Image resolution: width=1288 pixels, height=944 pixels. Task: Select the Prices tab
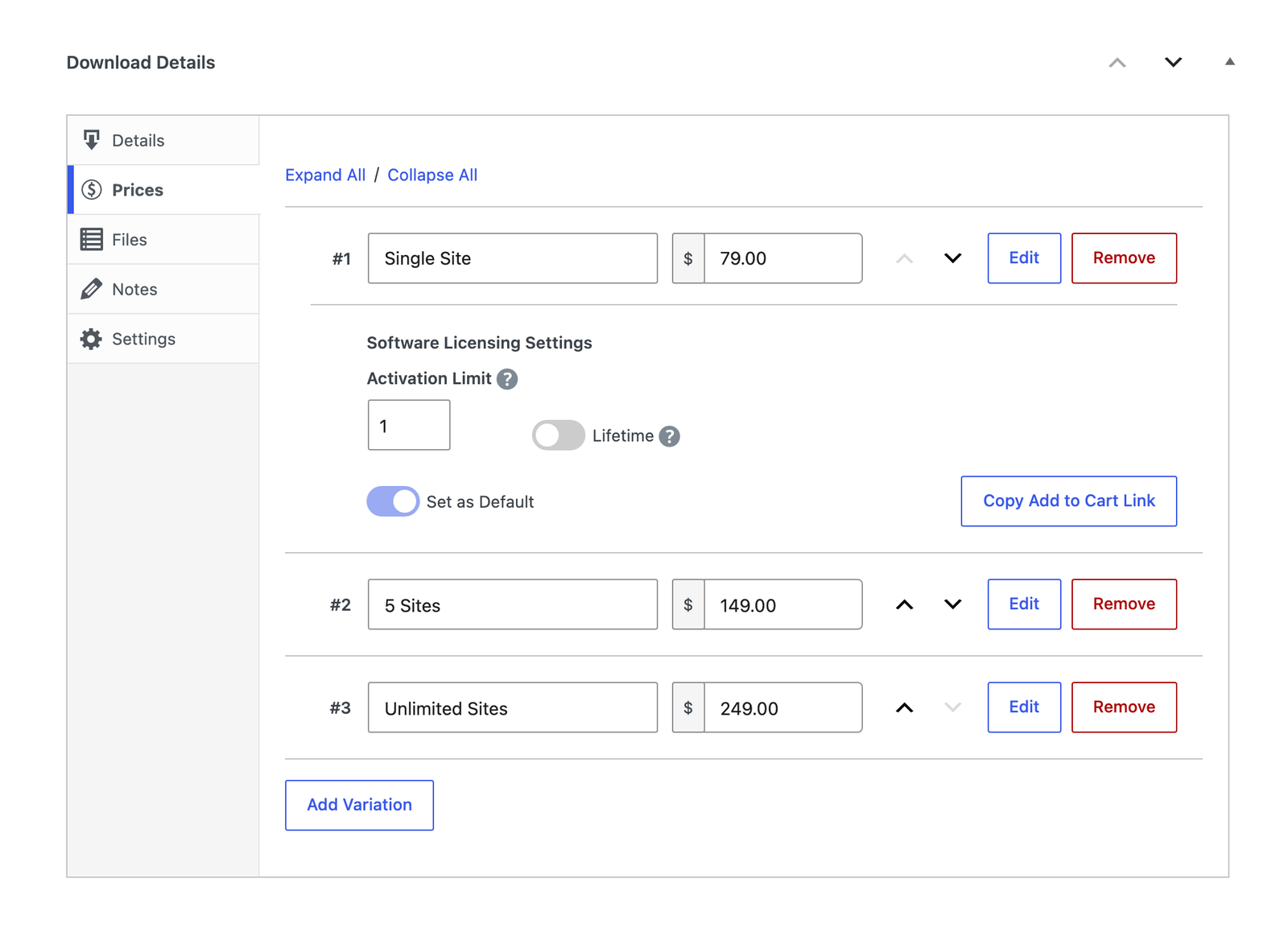(x=163, y=190)
